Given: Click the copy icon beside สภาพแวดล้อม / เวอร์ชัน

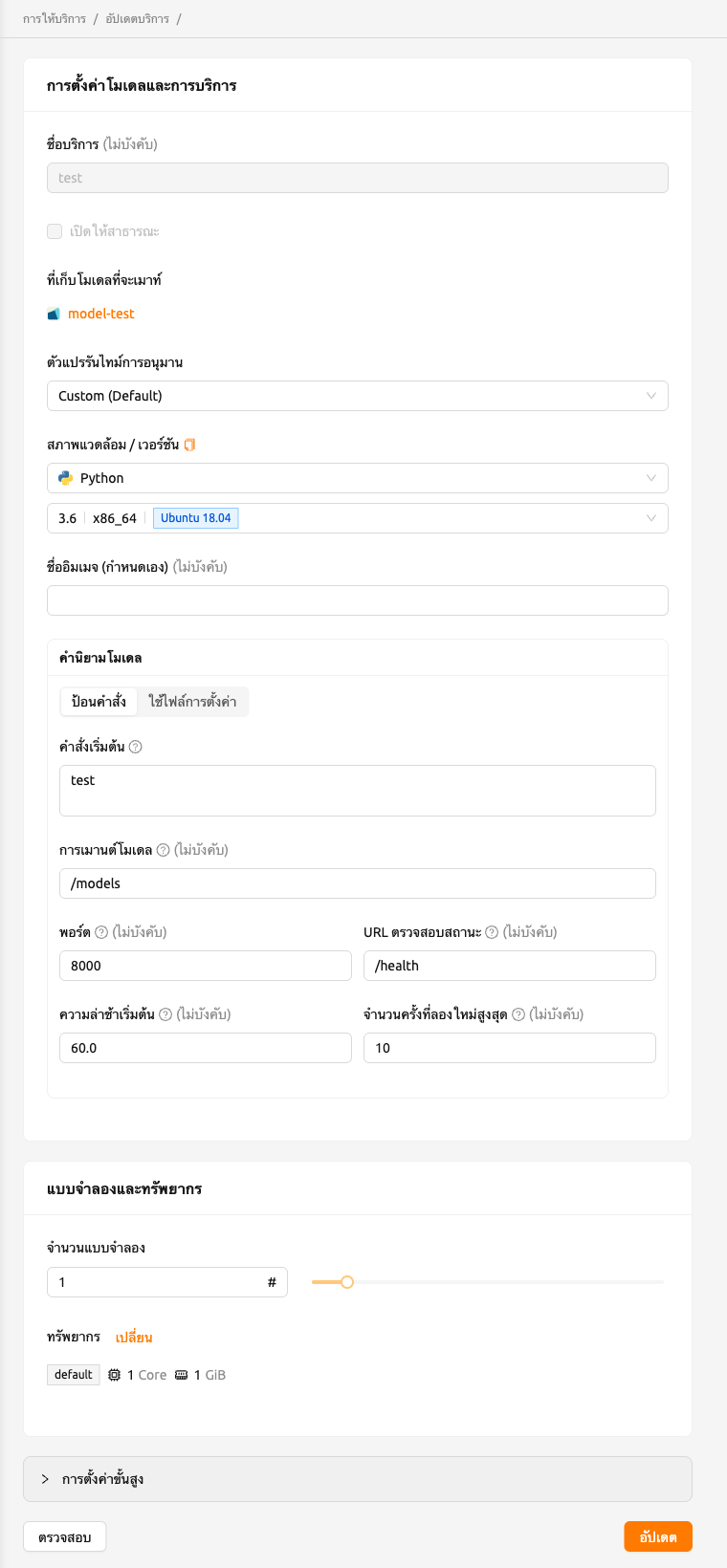Looking at the screenshot, I should [x=189, y=445].
